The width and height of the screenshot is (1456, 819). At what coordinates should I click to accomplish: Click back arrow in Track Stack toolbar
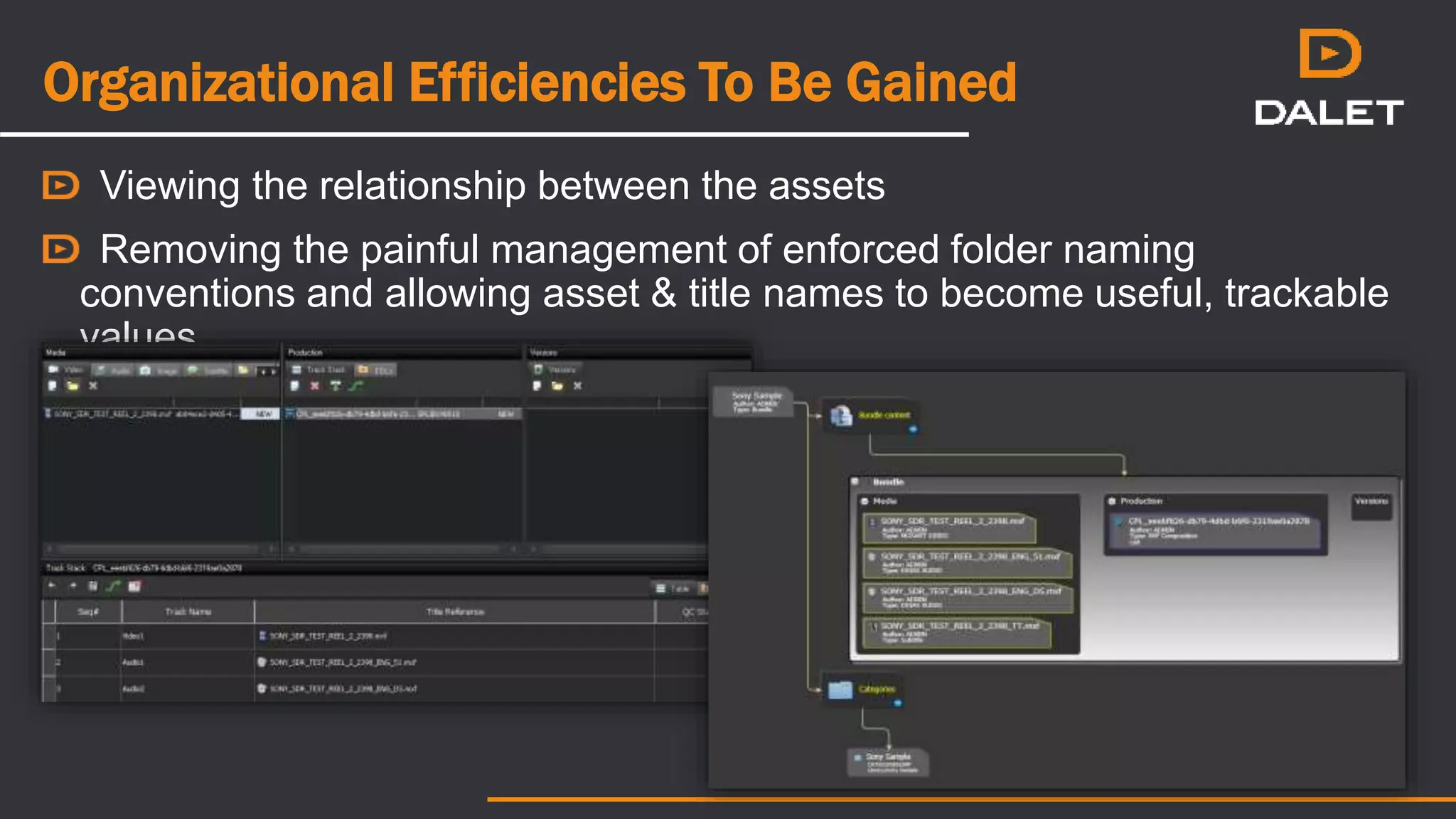click(52, 586)
